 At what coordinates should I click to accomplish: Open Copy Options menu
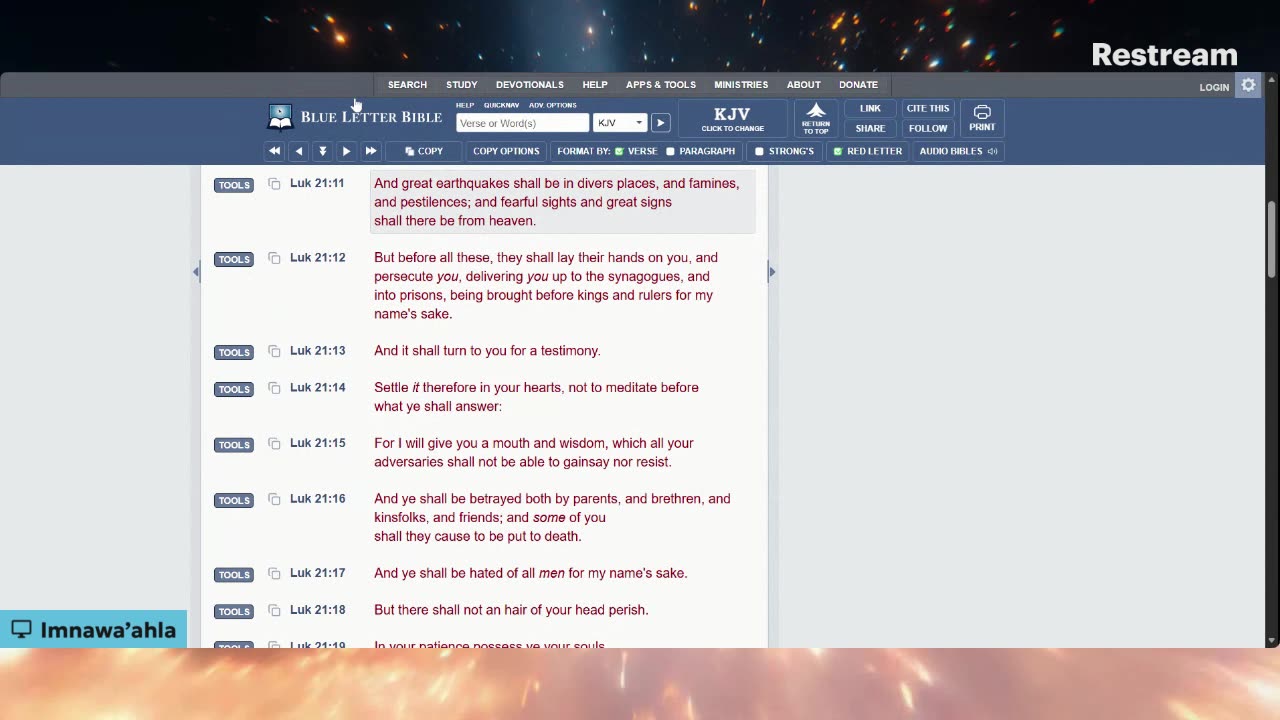tap(506, 151)
